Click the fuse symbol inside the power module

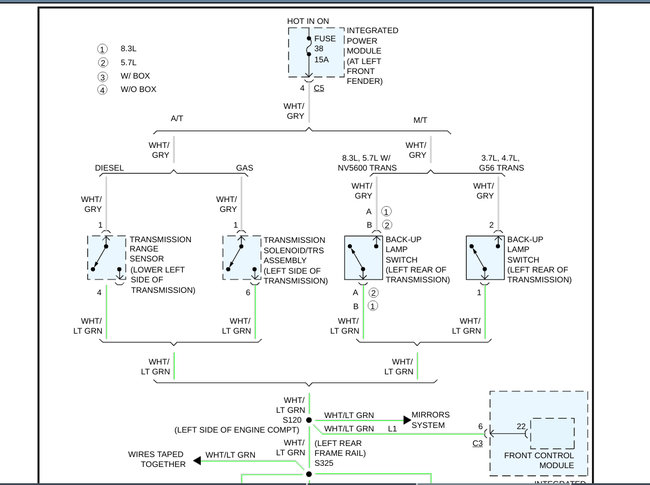[x=309, y=46]
